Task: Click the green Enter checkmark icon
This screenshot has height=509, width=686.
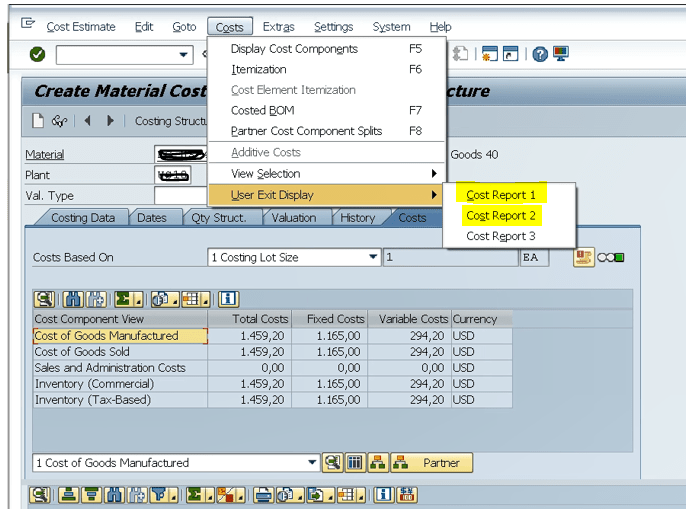Action: point(37,54)
